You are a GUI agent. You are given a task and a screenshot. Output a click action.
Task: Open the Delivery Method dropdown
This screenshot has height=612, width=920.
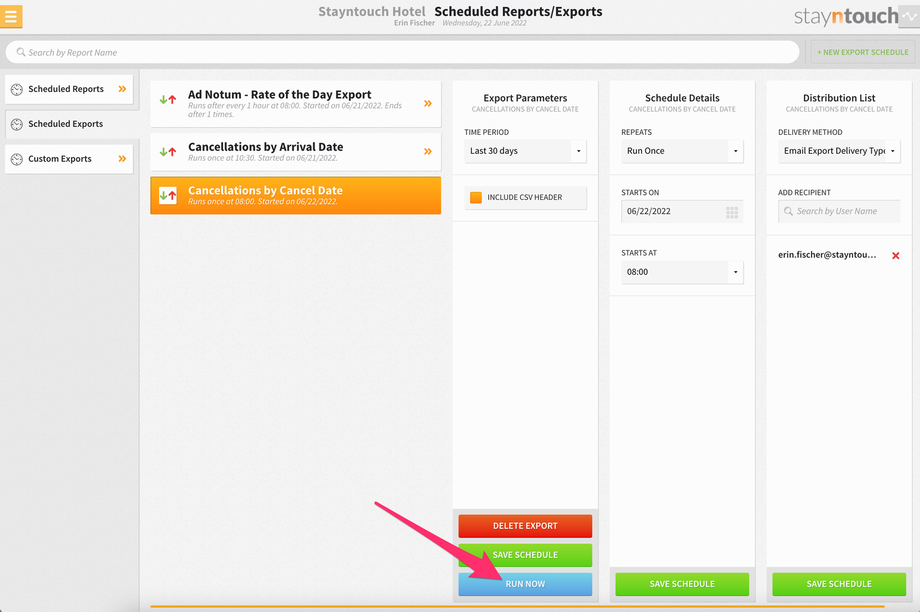point(839,151)
